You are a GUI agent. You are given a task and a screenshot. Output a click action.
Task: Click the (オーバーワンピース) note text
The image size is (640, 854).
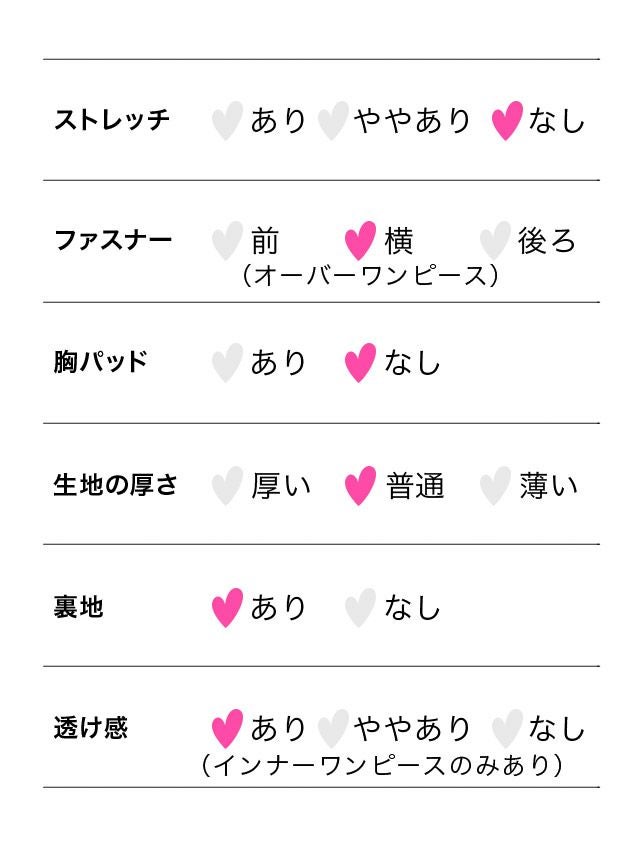(x=370, y=275)
